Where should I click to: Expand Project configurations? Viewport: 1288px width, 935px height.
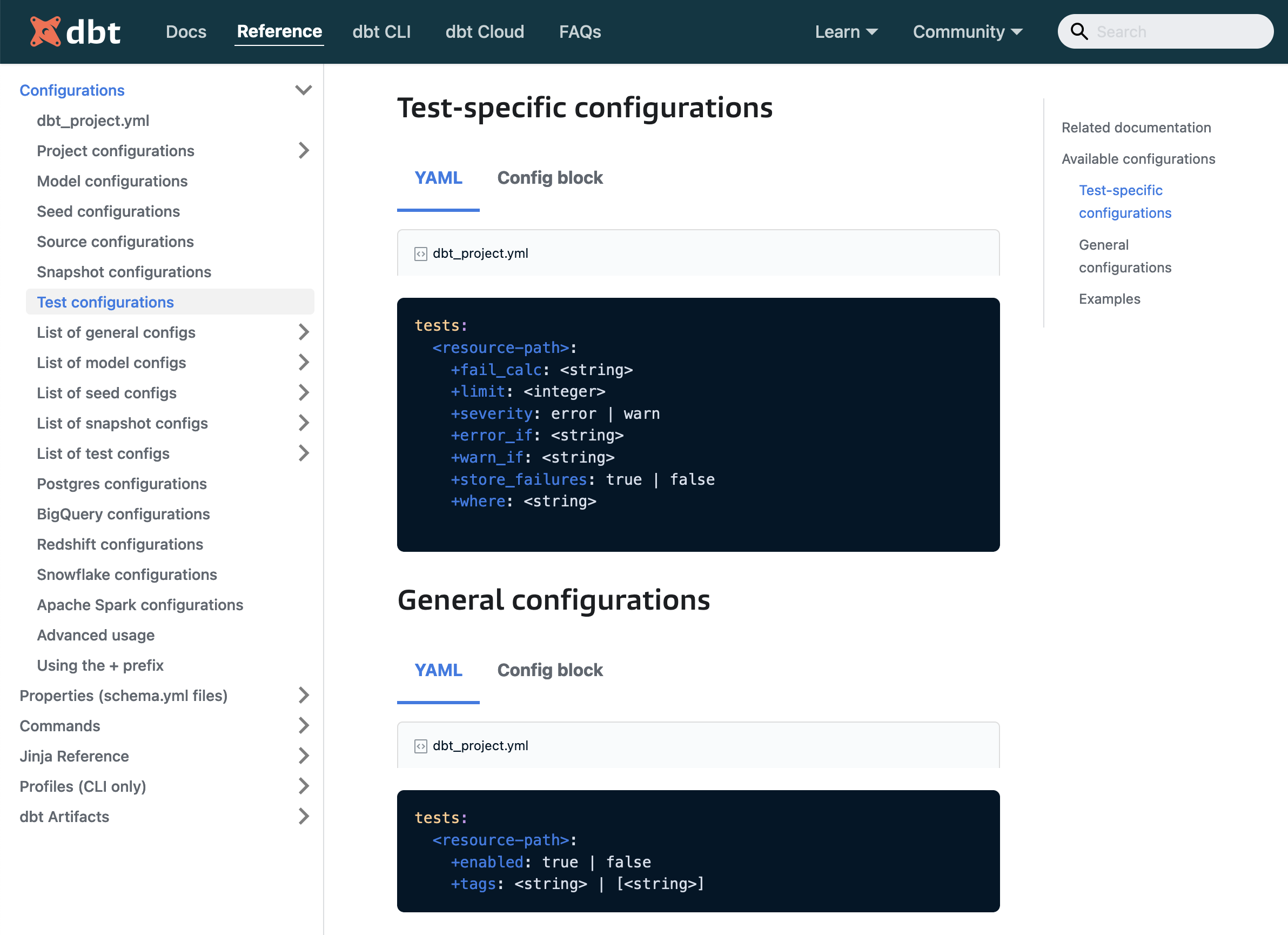(304, 151)
